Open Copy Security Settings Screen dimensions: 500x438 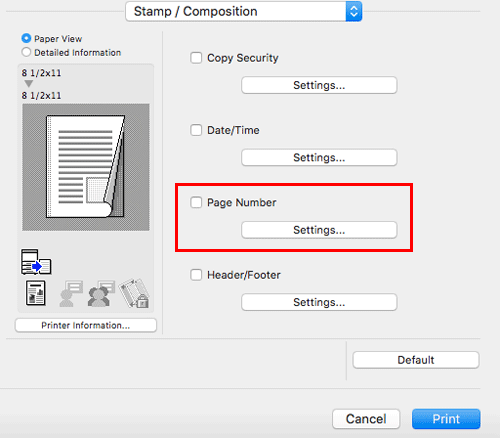coord(319,85)
